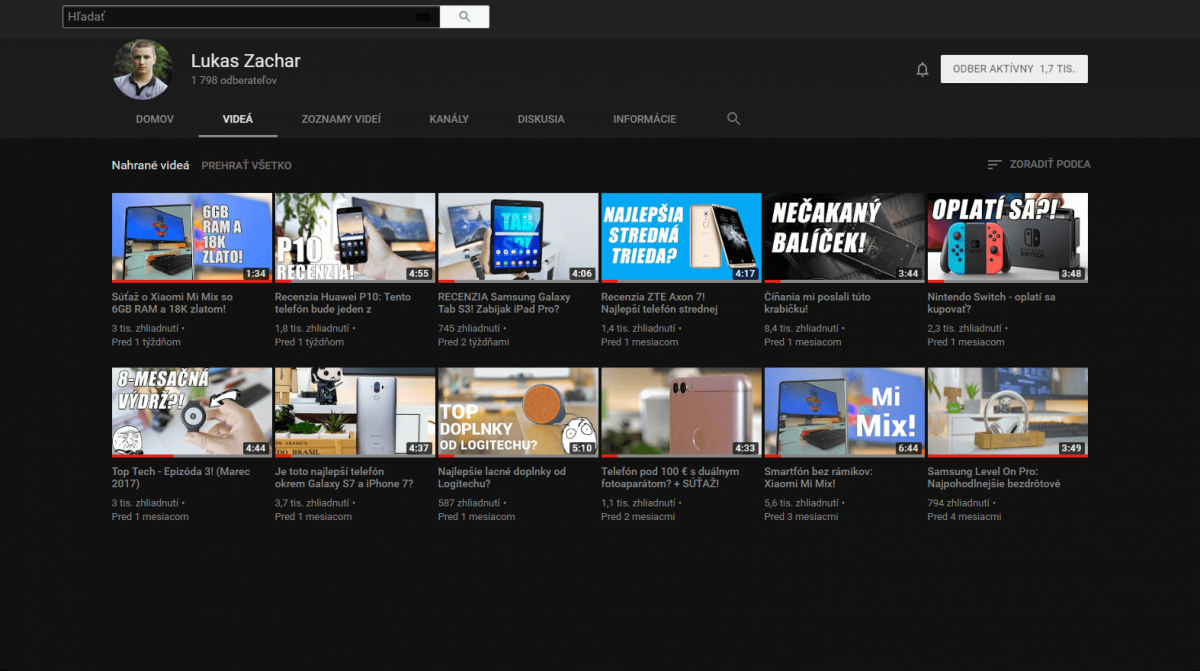This screenshot has height=671, width=1200.
Task: Click the 5,6 tis. zhliadnutí count
Action: click(801, 503)
